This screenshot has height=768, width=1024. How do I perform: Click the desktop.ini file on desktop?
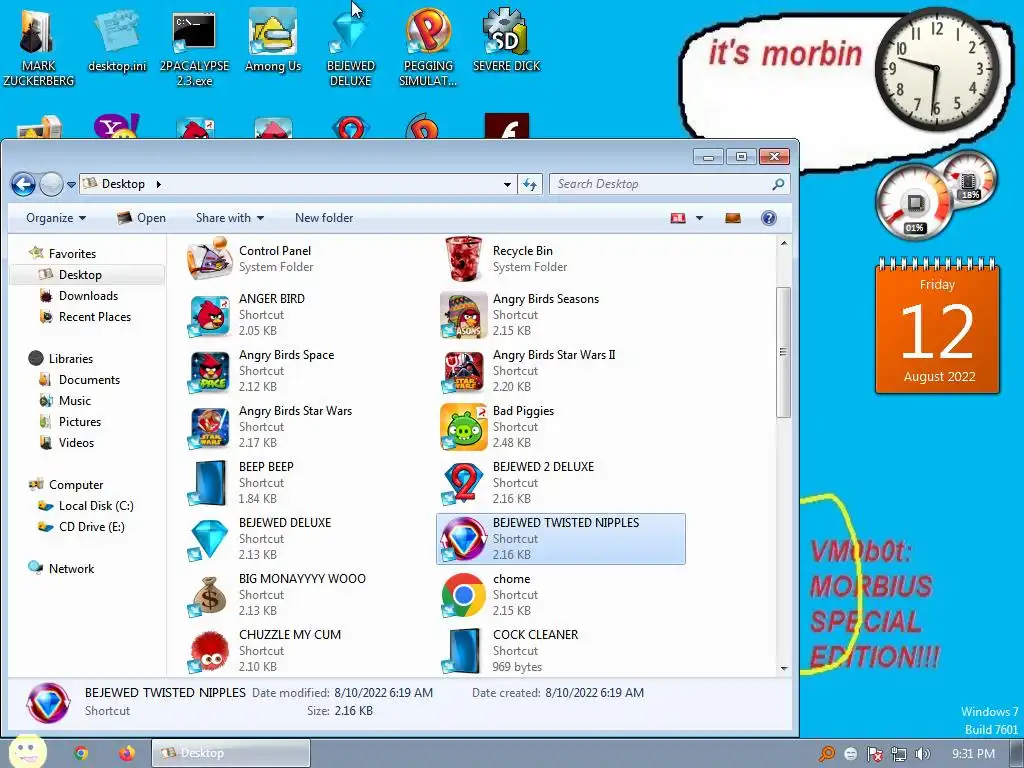(x=118, y=39)
